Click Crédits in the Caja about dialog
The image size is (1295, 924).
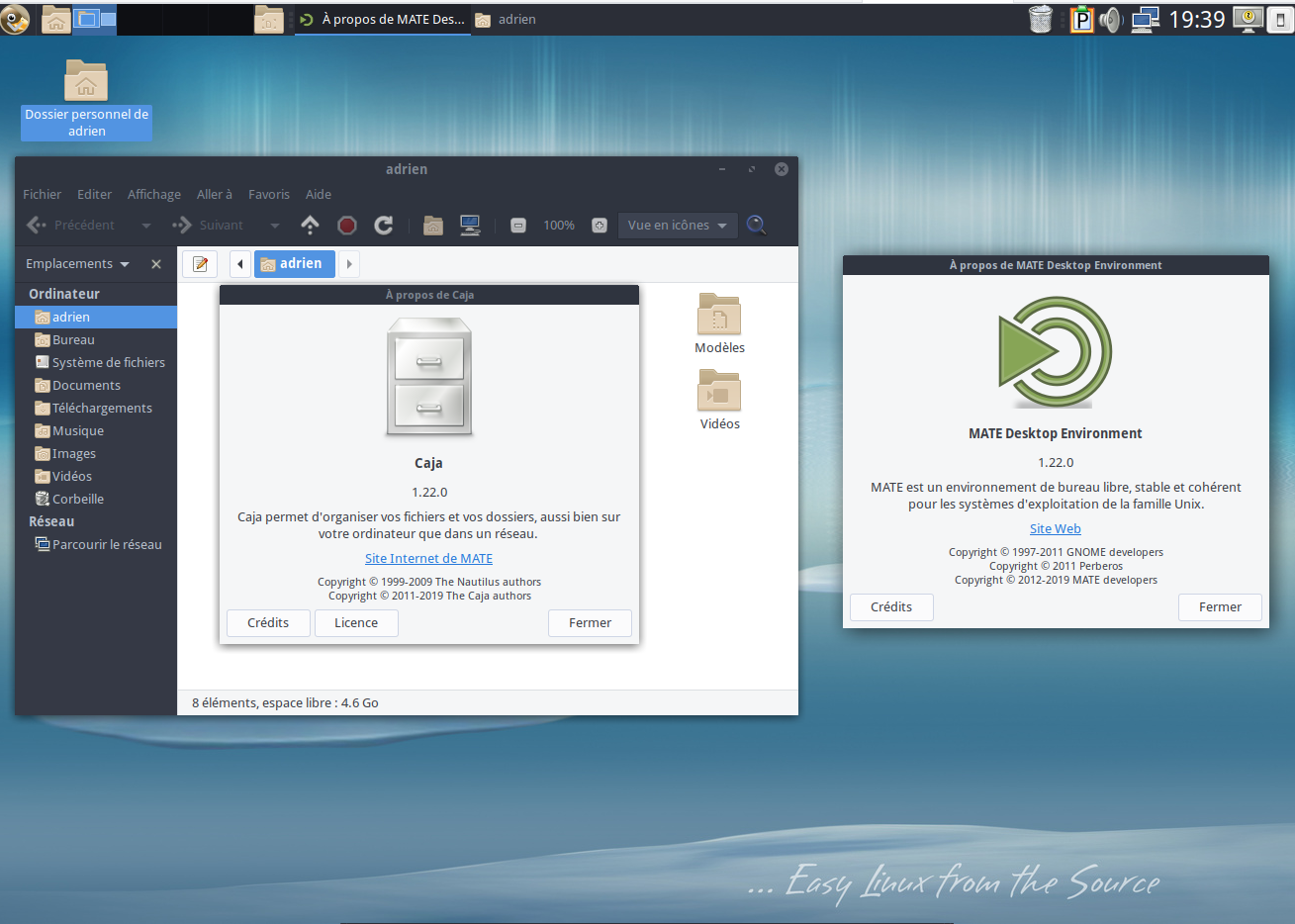tap(268, 623)
